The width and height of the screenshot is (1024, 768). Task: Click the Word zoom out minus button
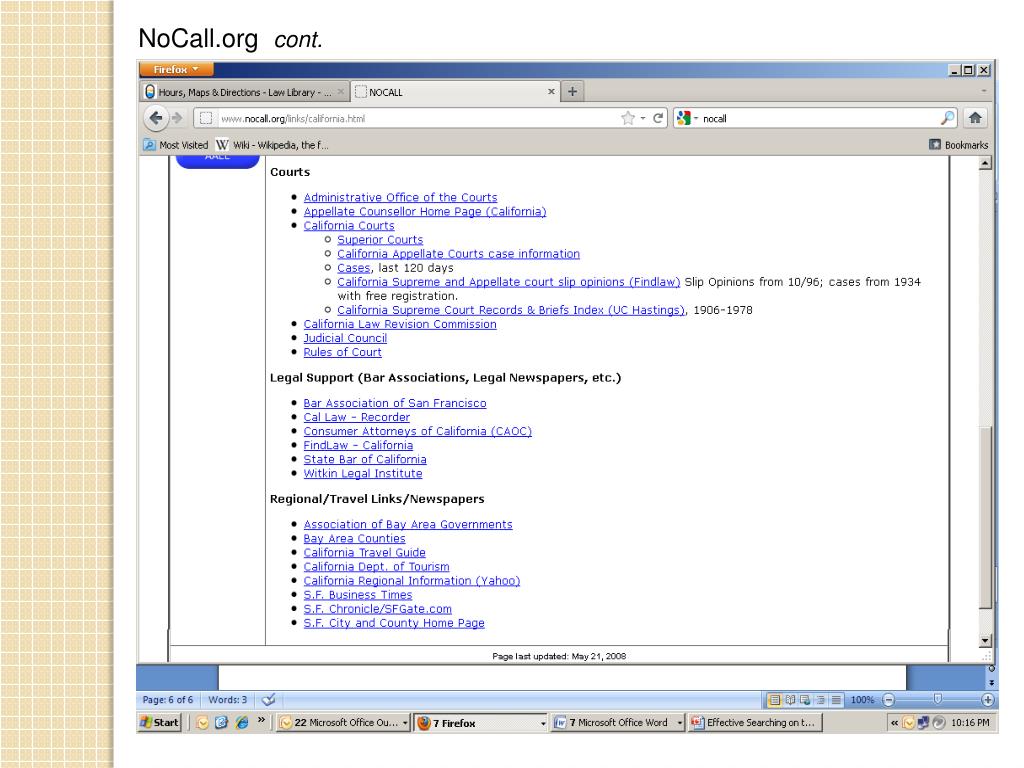click(888, 700)
